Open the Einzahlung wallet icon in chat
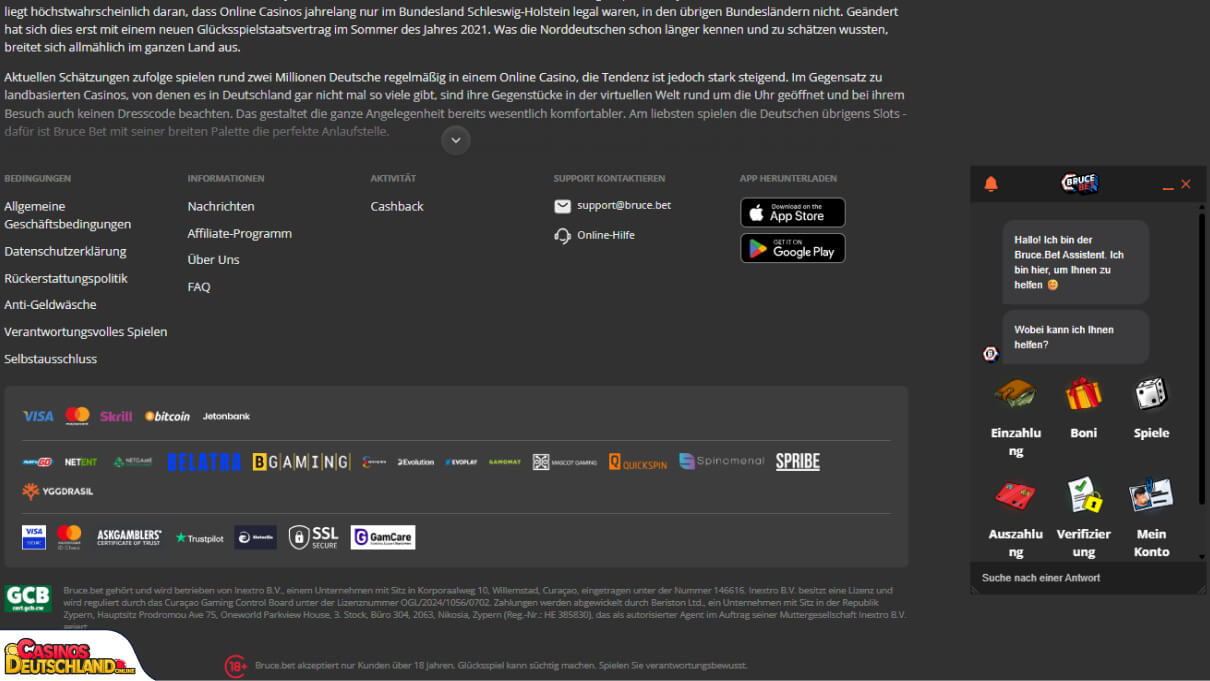Viewport: 1210px width, 681px height. coord(1015,394)
